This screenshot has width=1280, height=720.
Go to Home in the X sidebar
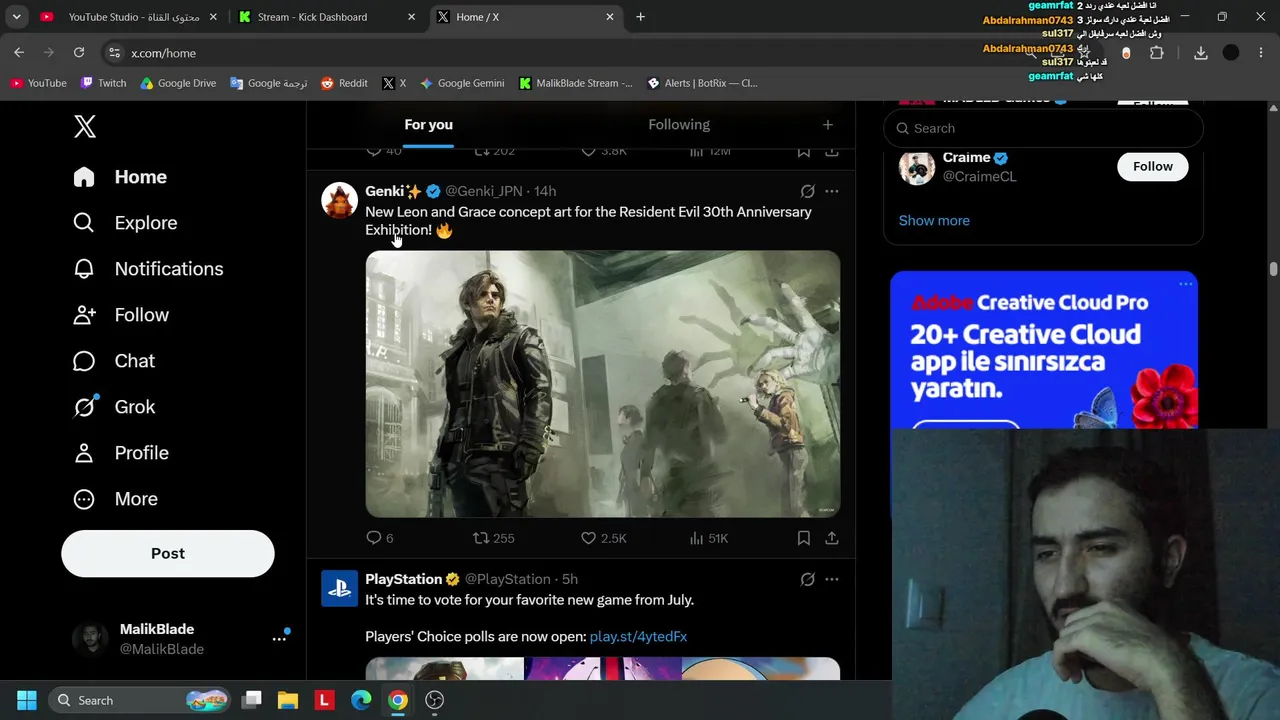click(120, 177)
